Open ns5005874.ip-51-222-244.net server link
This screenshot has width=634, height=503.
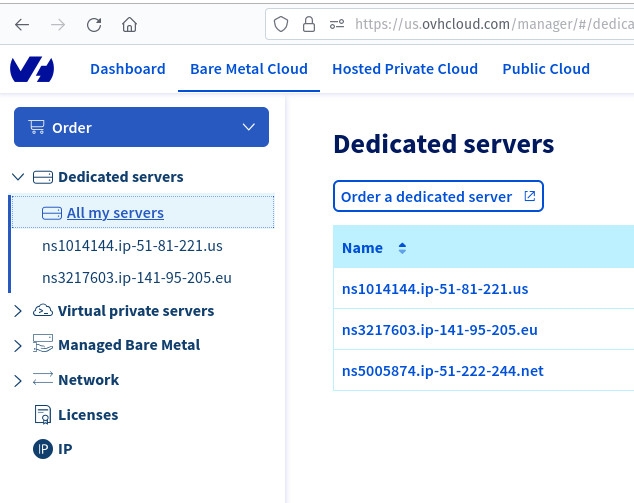[x=442, y=371]
